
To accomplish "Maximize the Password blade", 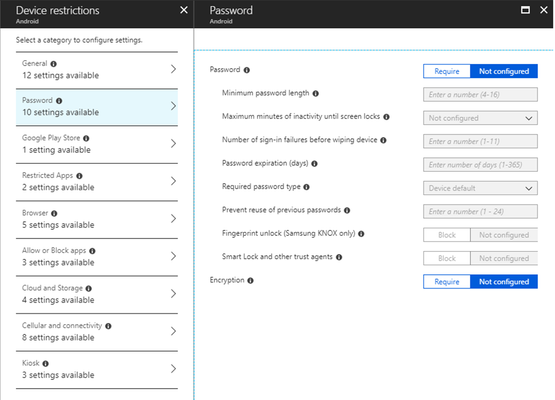I will pos(525,10).
